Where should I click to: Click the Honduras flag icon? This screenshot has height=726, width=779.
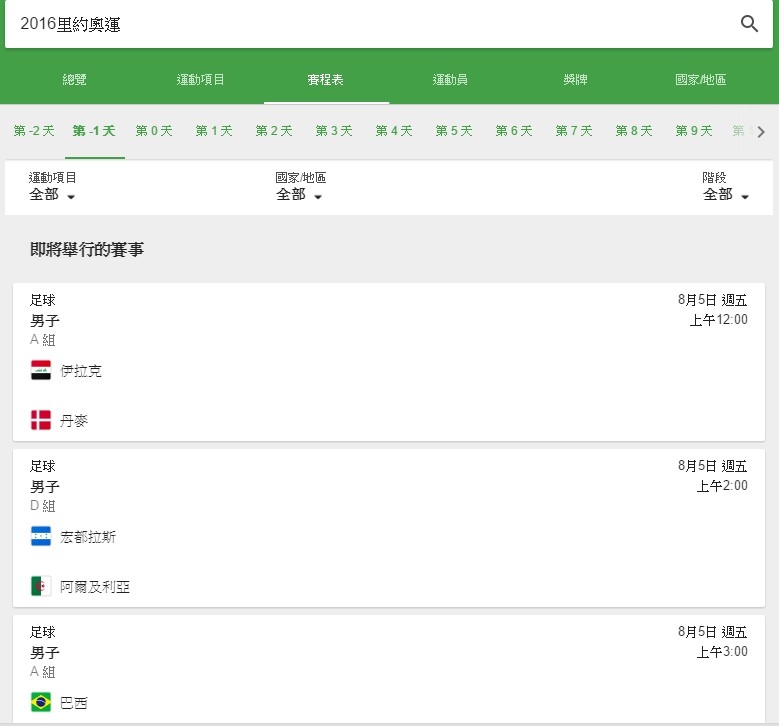click(41, 537)
